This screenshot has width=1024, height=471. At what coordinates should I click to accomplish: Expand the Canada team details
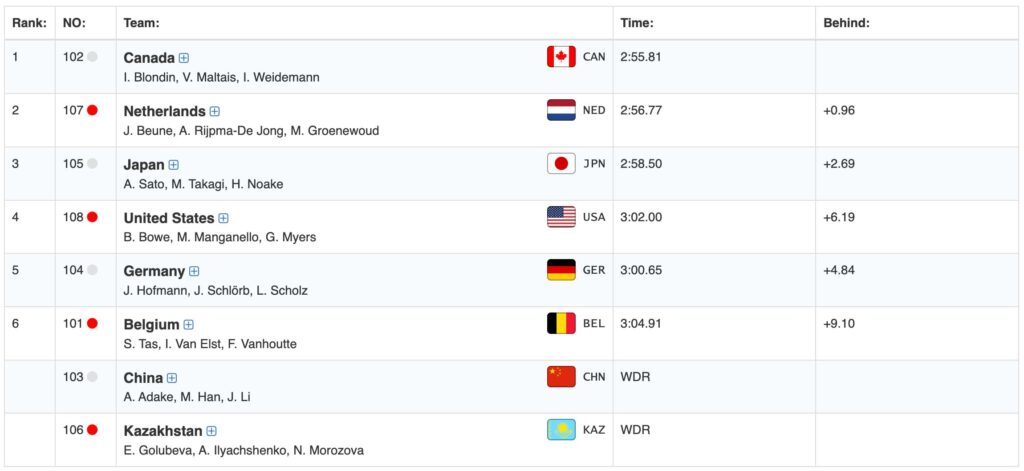184,58
